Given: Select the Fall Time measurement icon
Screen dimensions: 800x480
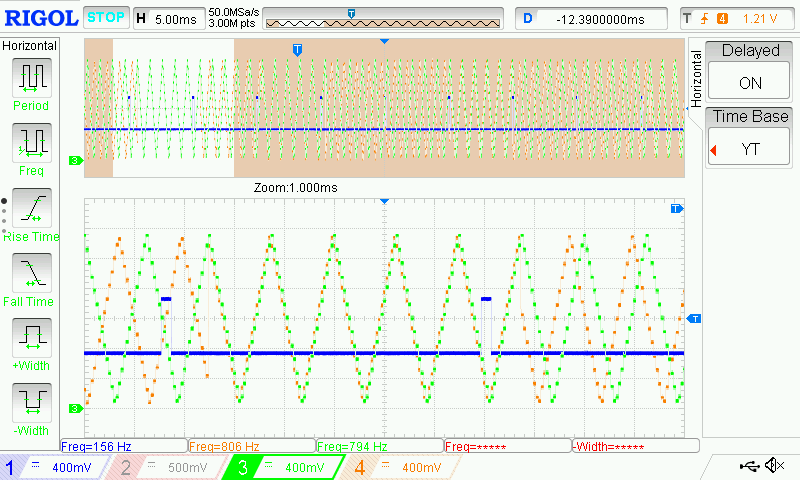Looking at the screenshot, I should pyautogui.click(x=32, y=272).
